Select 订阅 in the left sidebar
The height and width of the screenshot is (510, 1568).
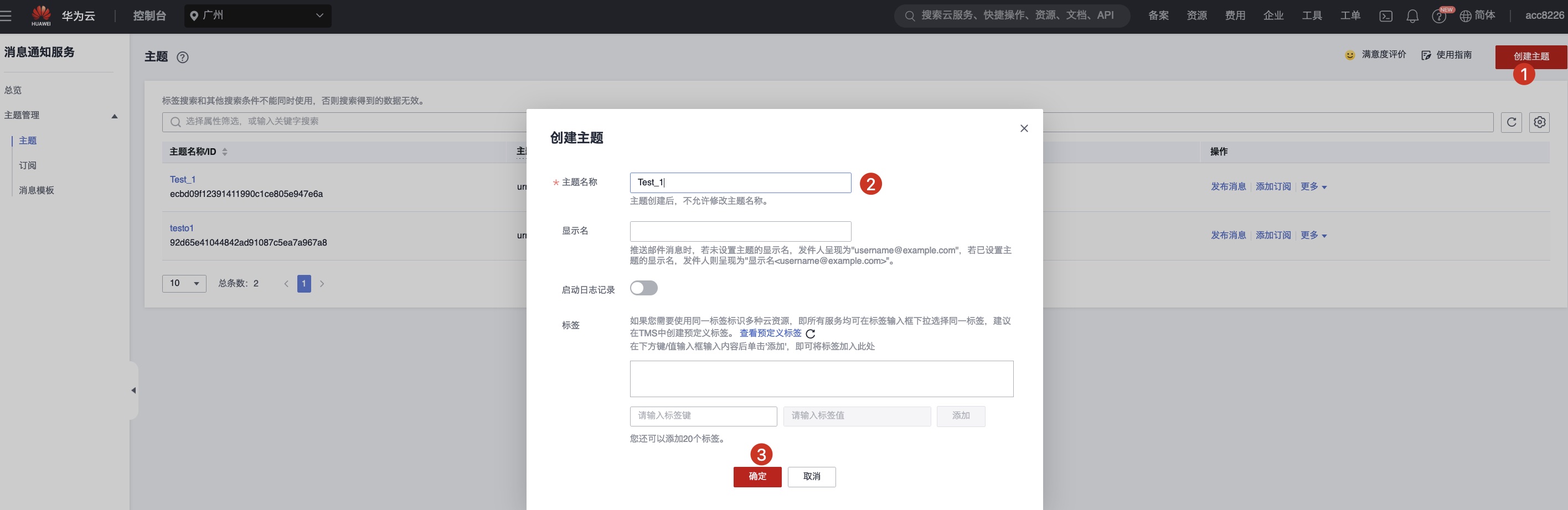click(x=27, y=165)
